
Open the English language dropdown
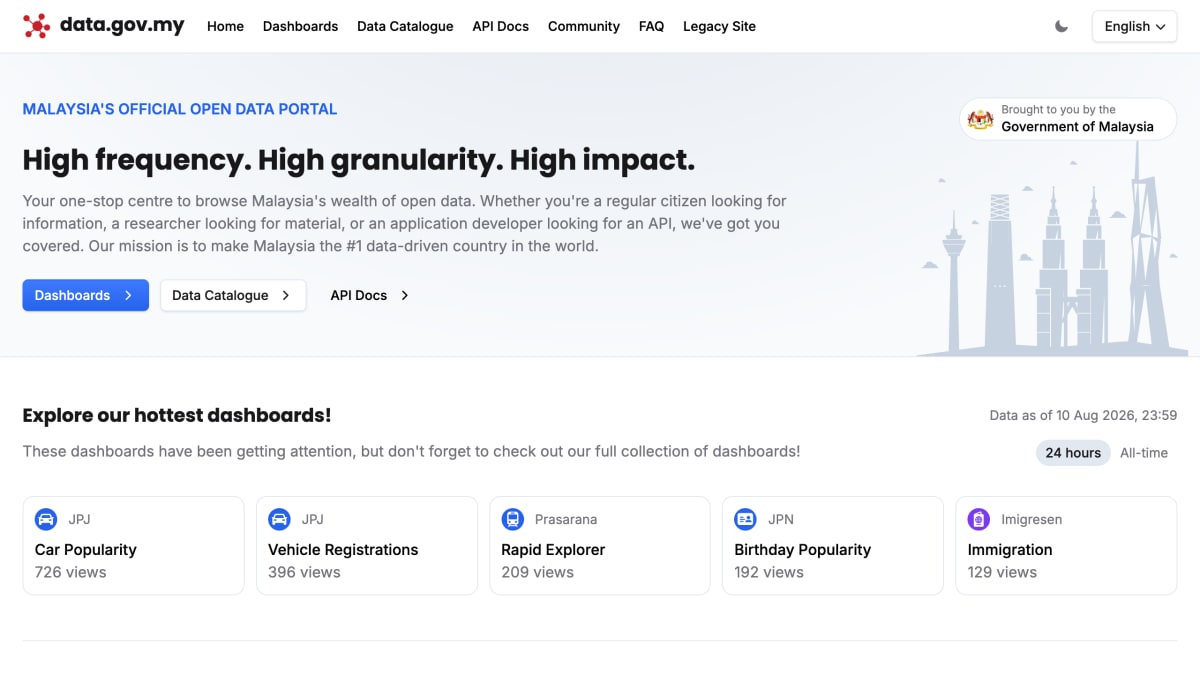[x=1135, y=27]
